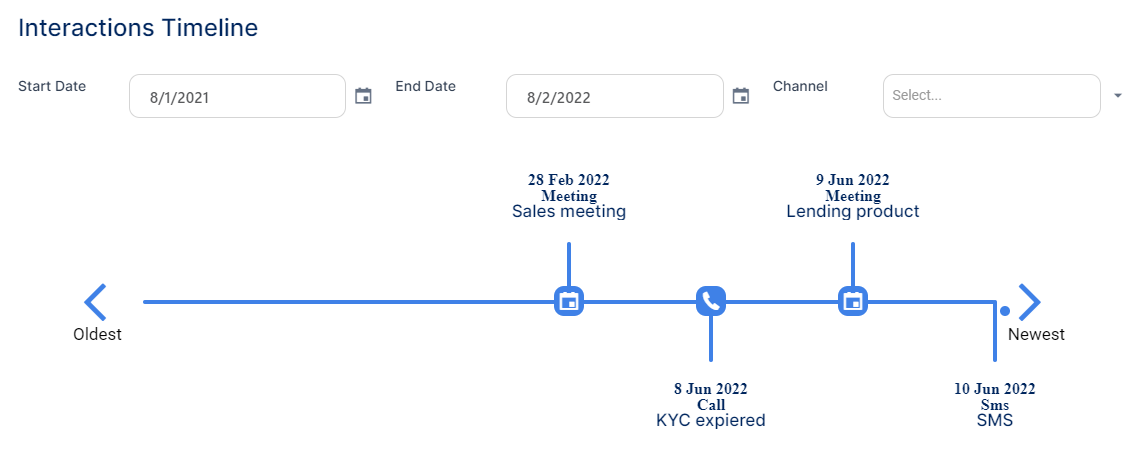Click the Lending product meeting icon on timeline

pyautogui.click(x=852, y=300)
